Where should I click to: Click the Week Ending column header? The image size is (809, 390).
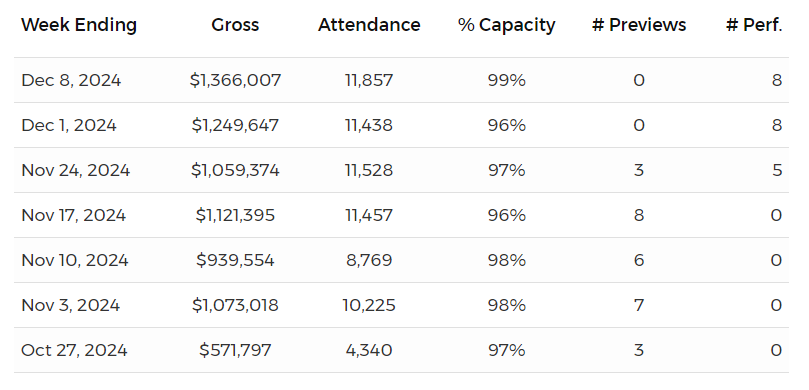(79, 25)
